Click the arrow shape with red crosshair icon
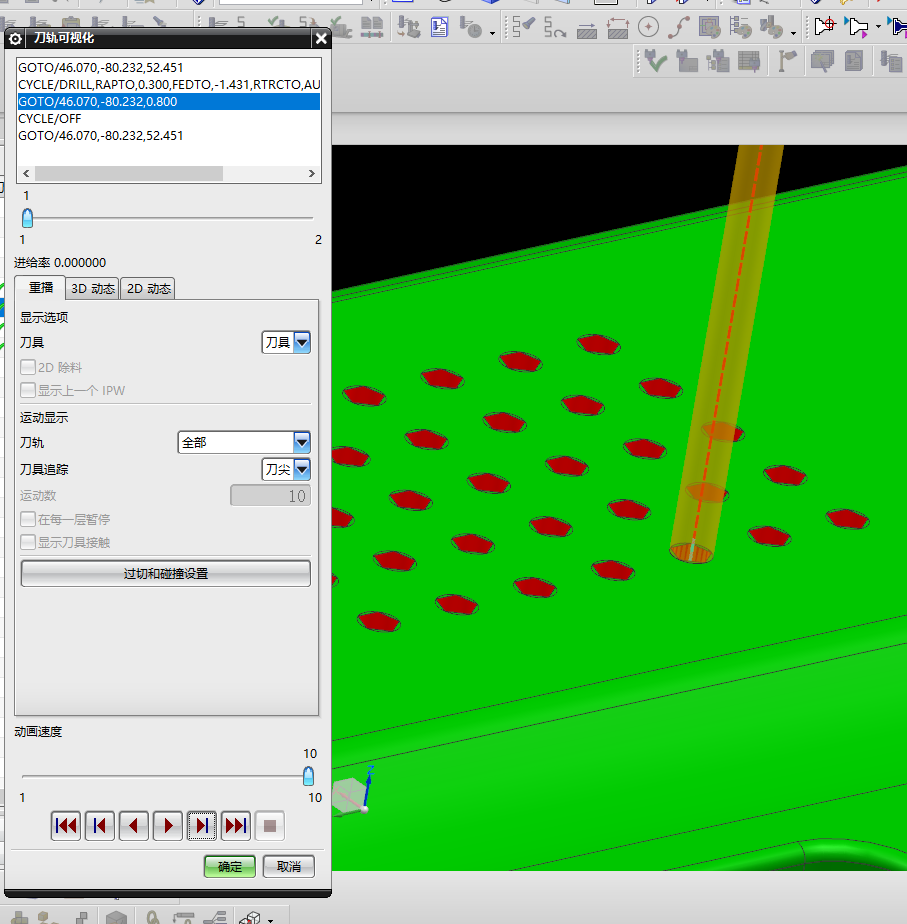Image resolution: width=907 pixels, height=924 pixels. [824, 27]
